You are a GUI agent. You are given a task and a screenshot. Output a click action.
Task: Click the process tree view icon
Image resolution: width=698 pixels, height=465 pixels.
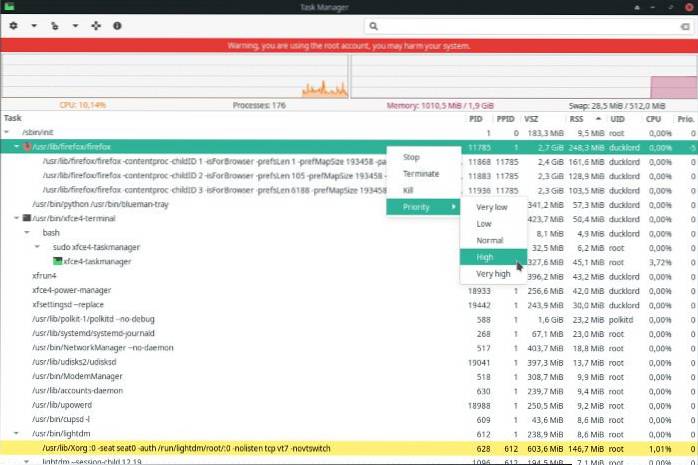tap(54, 26)
